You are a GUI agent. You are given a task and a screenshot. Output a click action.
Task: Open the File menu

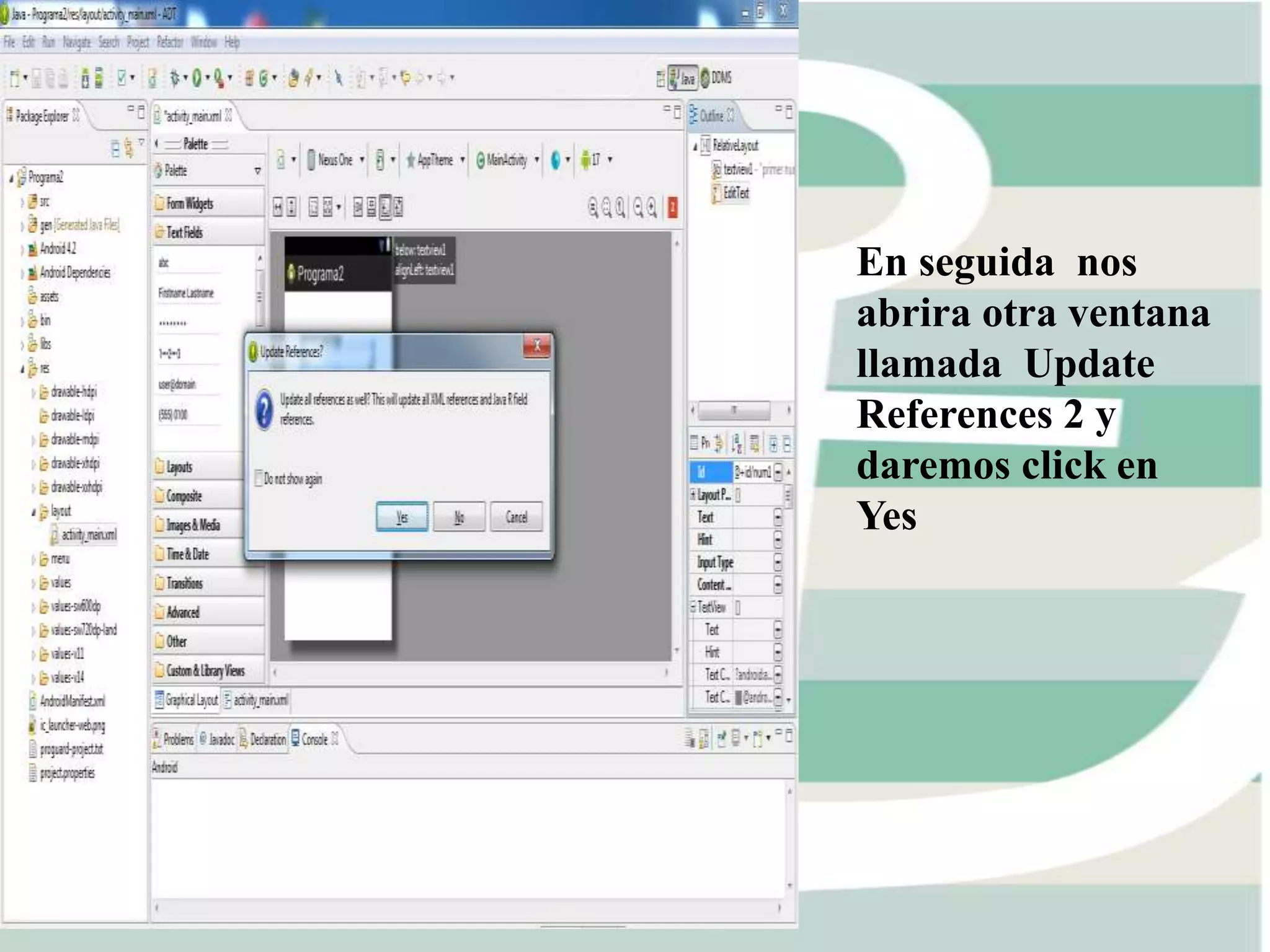coord(9,42)
